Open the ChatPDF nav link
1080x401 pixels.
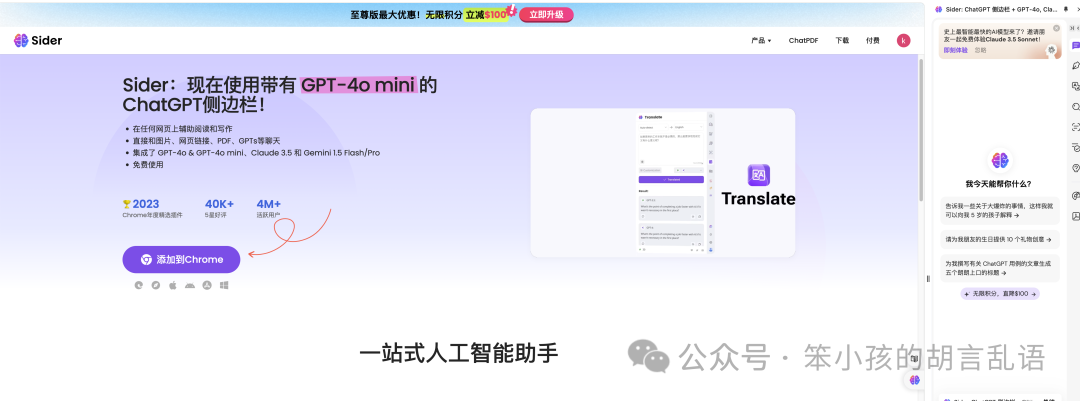(803, 41)
